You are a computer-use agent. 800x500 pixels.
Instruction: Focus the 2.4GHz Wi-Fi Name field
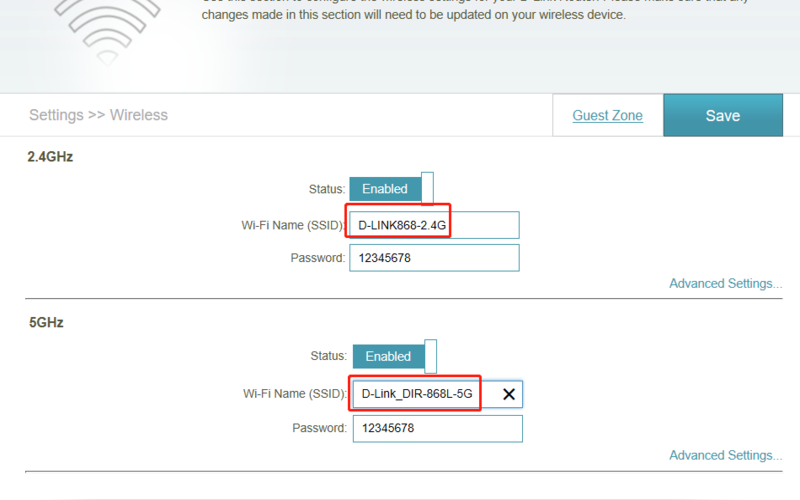(x=434, y=225)
